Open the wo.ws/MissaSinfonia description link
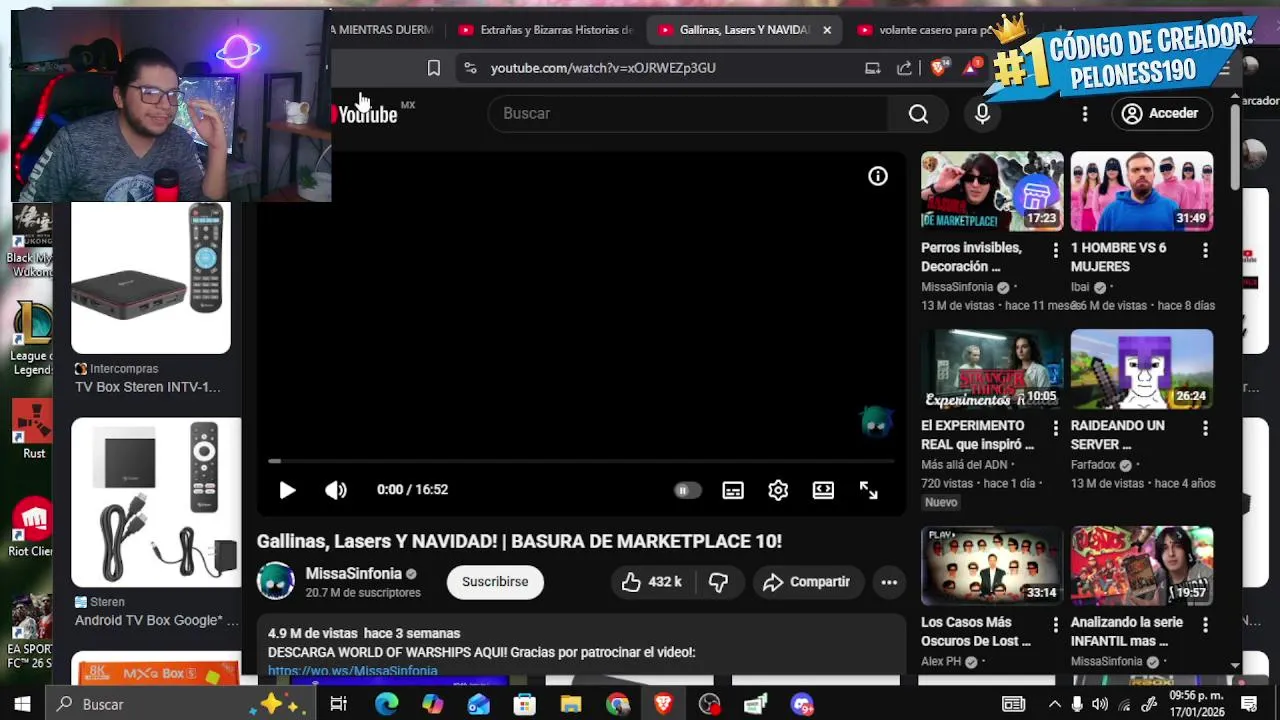 (352, 671)
